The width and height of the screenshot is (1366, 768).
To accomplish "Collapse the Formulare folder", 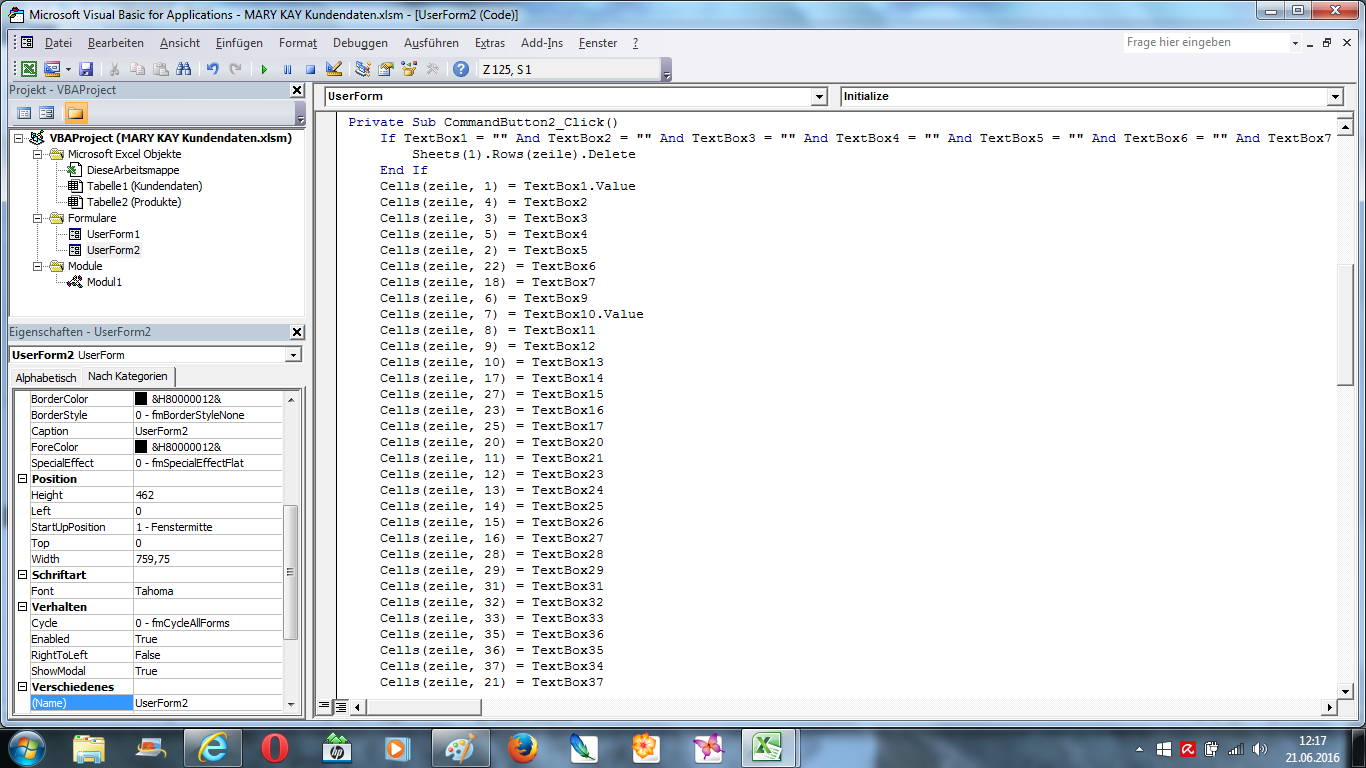I will coord(38,218).
